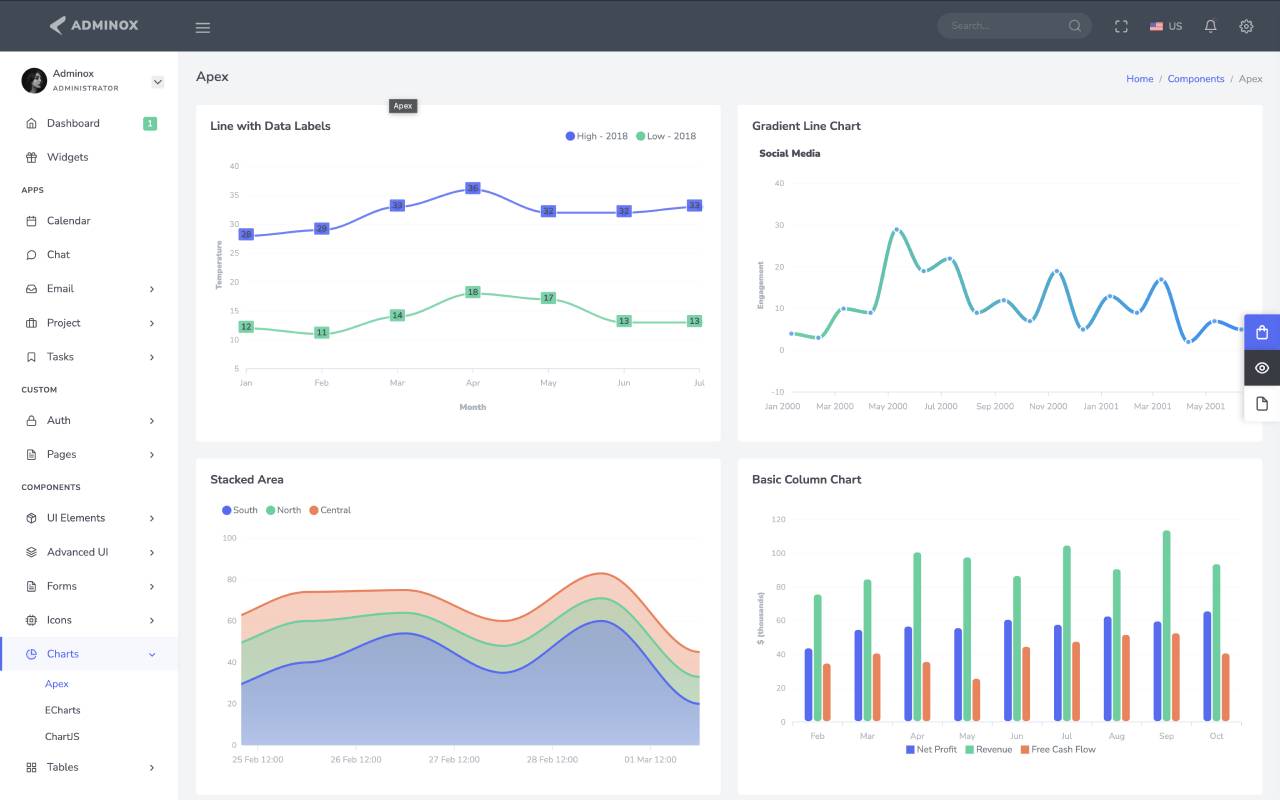Go to the Home breadcrumb link

1139,78
